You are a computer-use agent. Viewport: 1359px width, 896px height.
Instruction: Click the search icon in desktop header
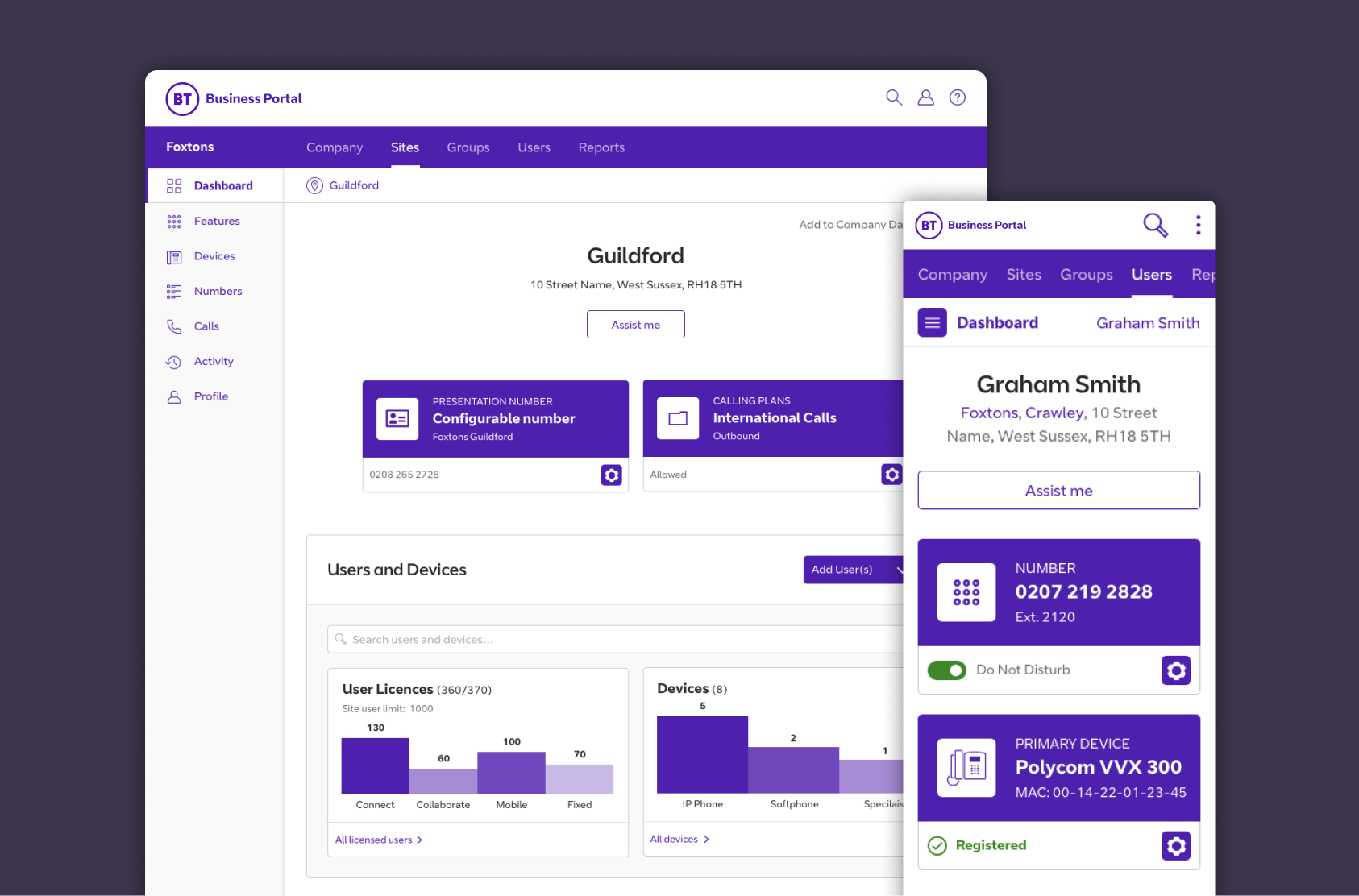[x=894, y=97]
